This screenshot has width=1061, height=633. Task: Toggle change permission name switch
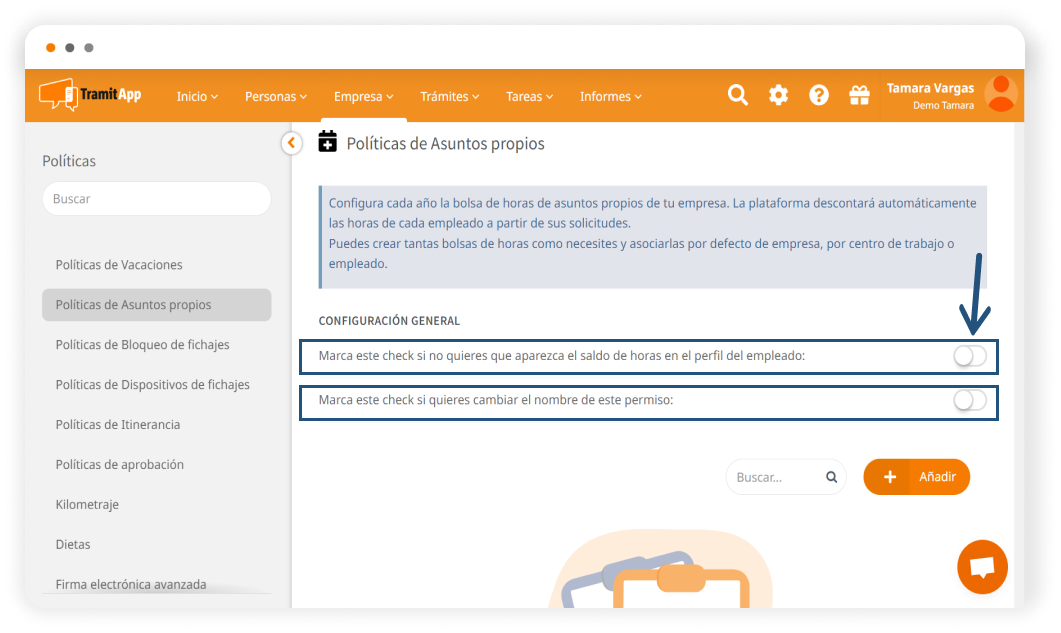(x=969, y=400)
